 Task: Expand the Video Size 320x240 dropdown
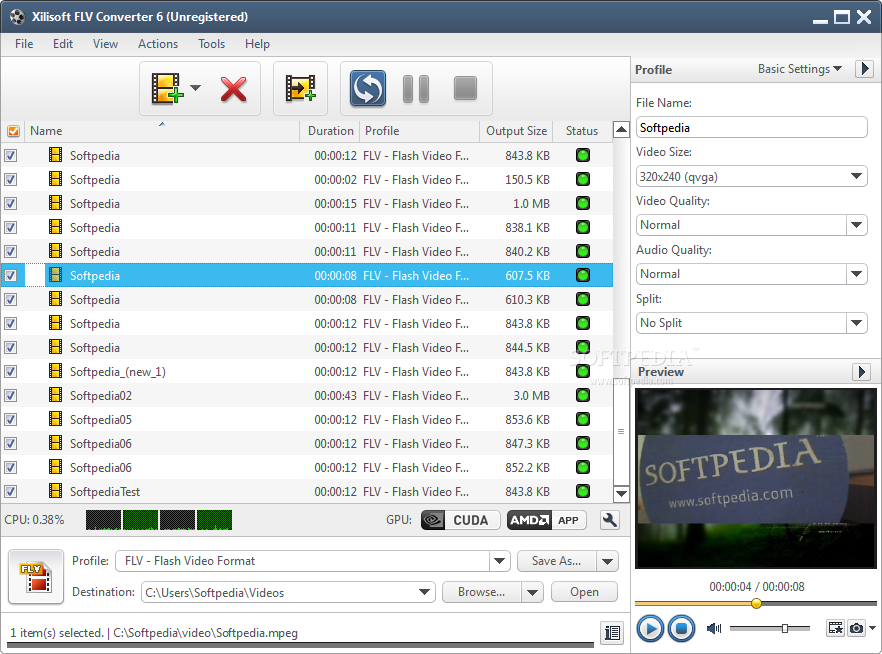tap(856, 177)
